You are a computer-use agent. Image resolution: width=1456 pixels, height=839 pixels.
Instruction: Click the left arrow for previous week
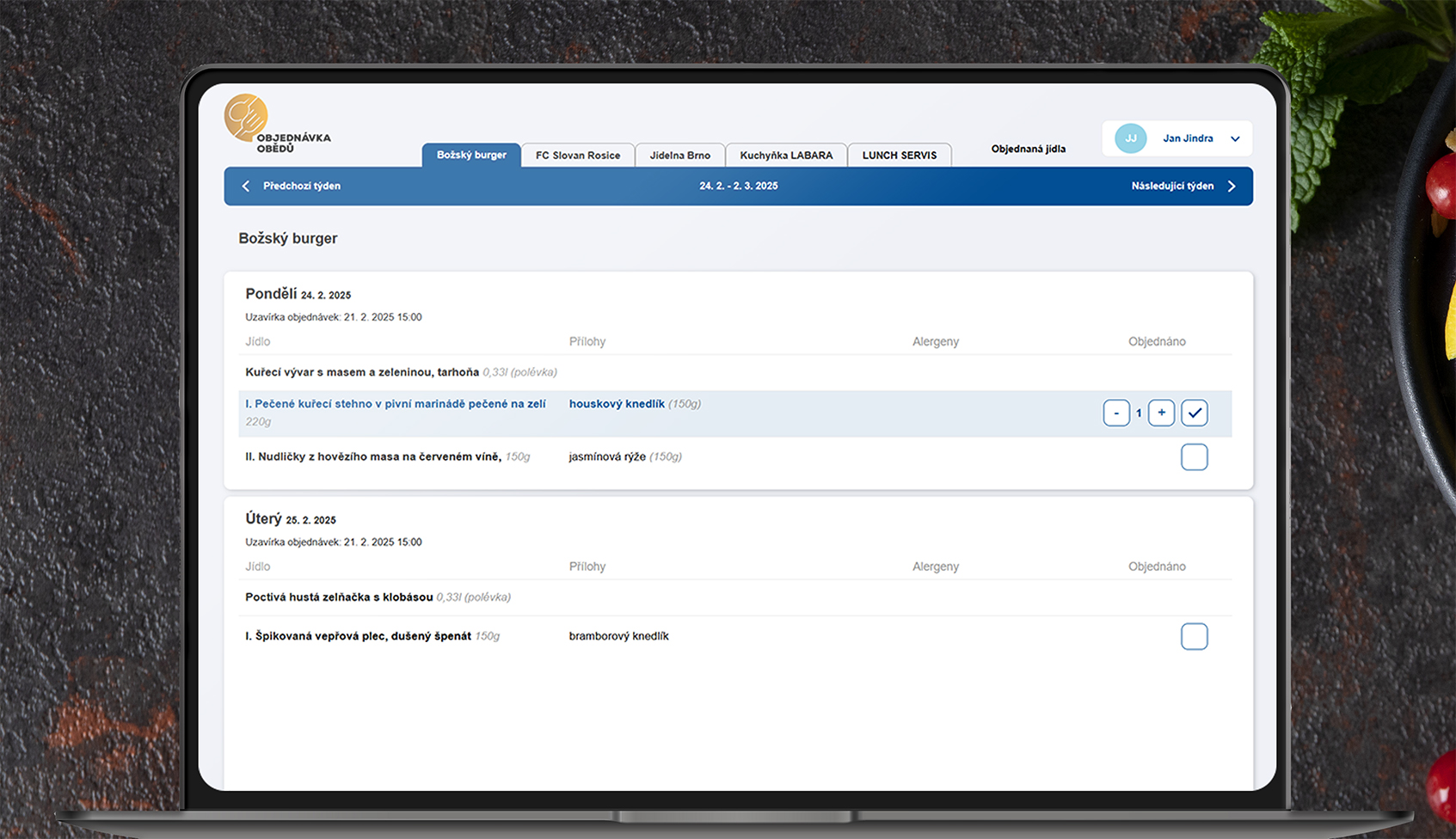pyautogui.click(x=246, y=187)
